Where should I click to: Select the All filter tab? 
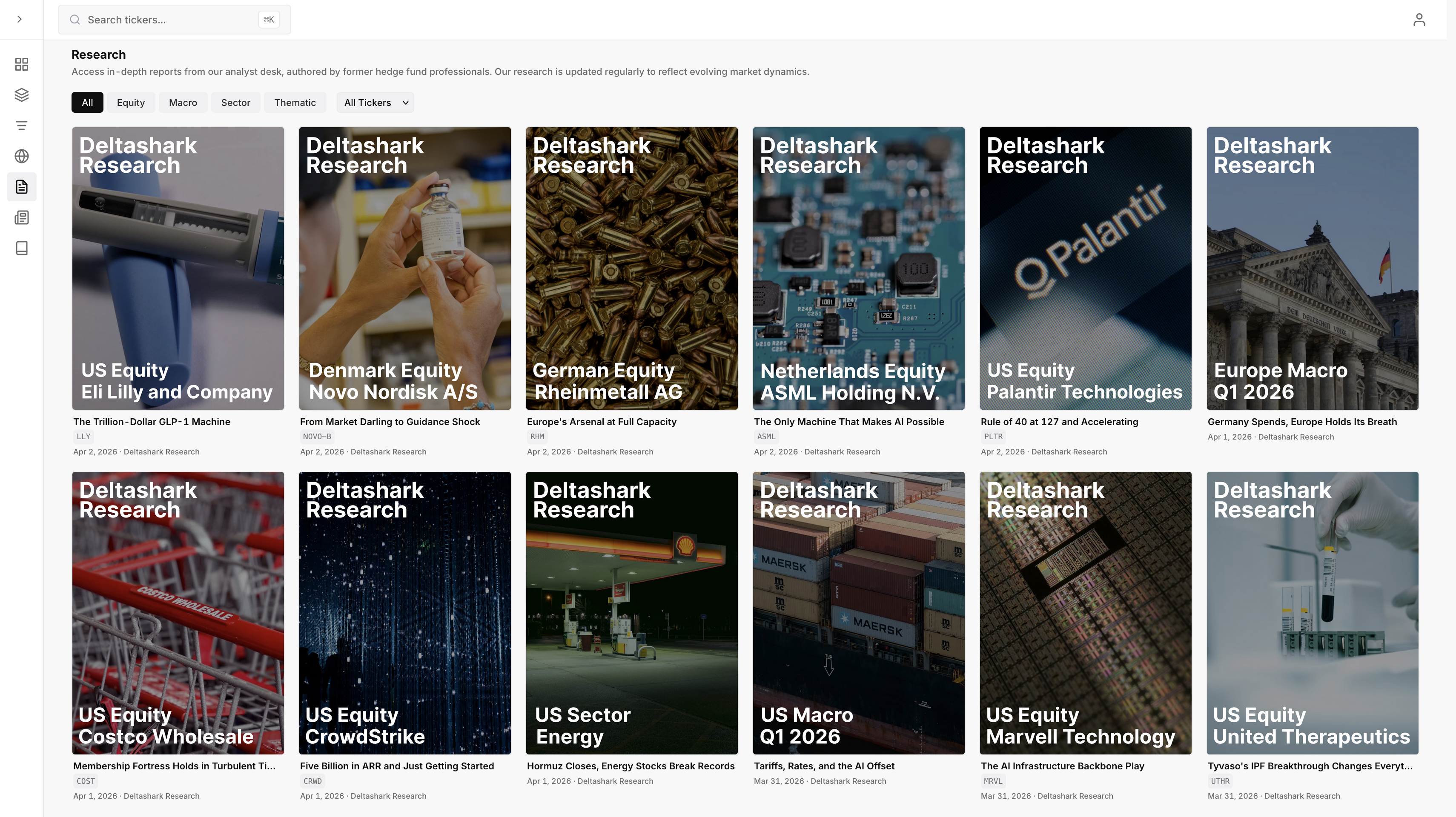coord(87,102)
